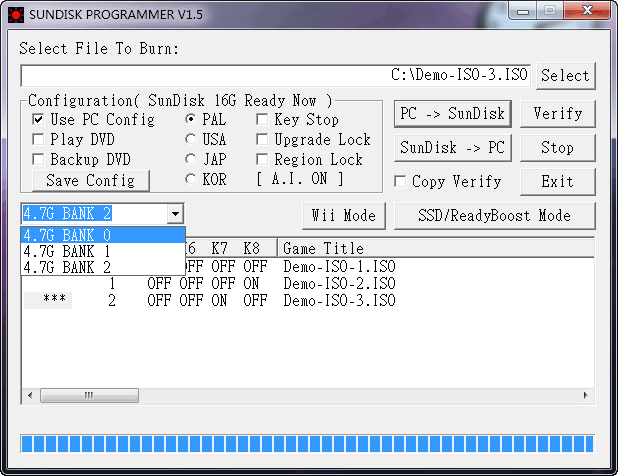618x476 pixels.
Task: Click the K8 column header
Action: (x=251, y=249)
